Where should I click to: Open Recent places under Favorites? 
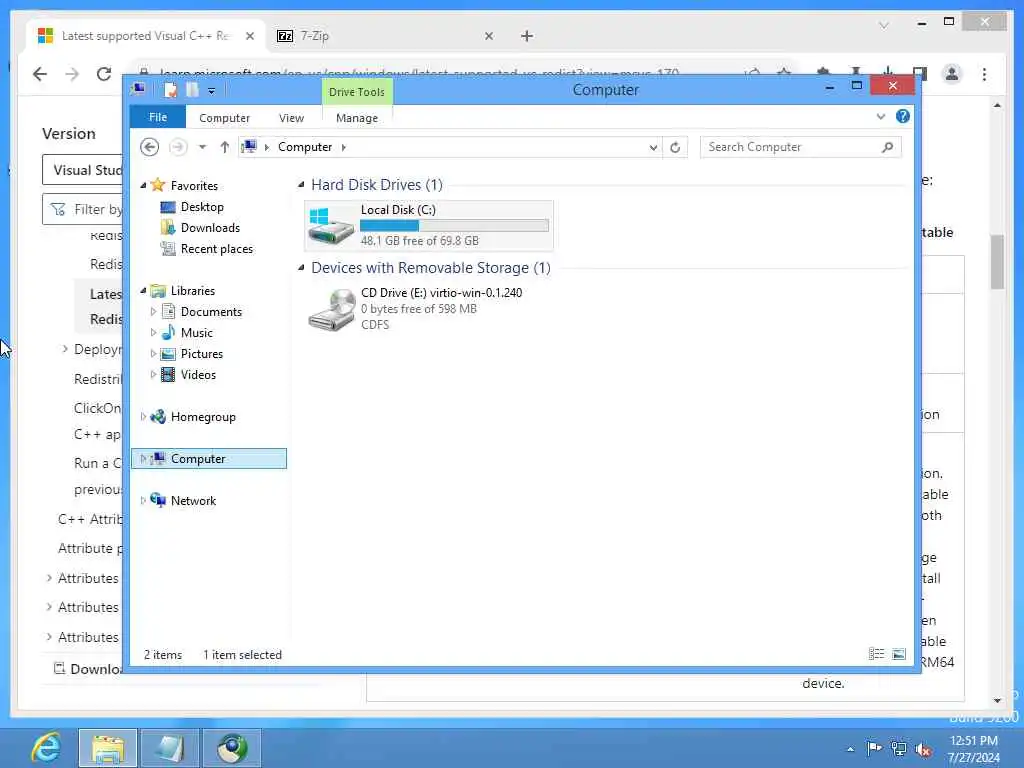216,249
